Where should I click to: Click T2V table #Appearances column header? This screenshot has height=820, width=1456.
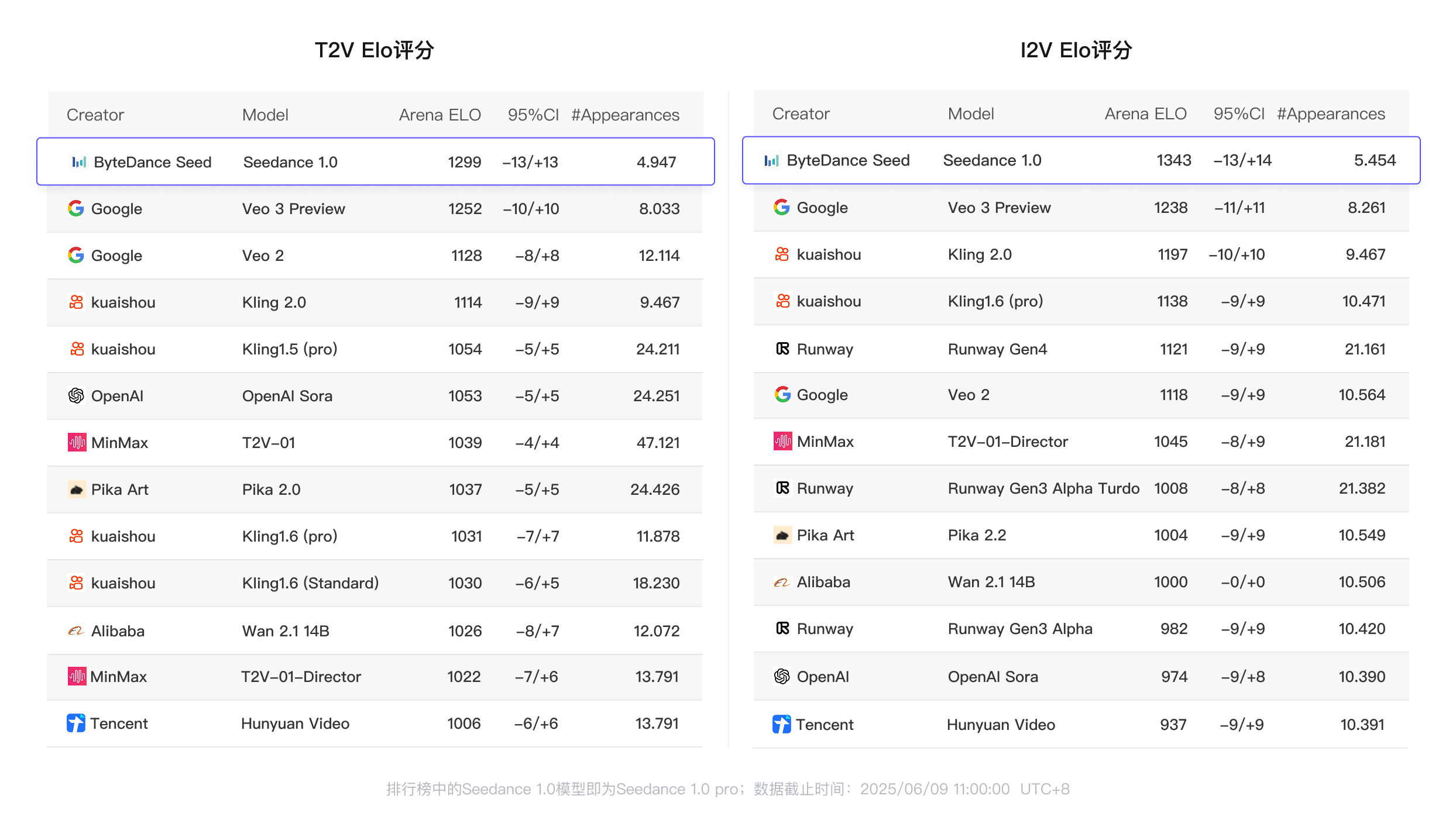(x=626, y=115)
